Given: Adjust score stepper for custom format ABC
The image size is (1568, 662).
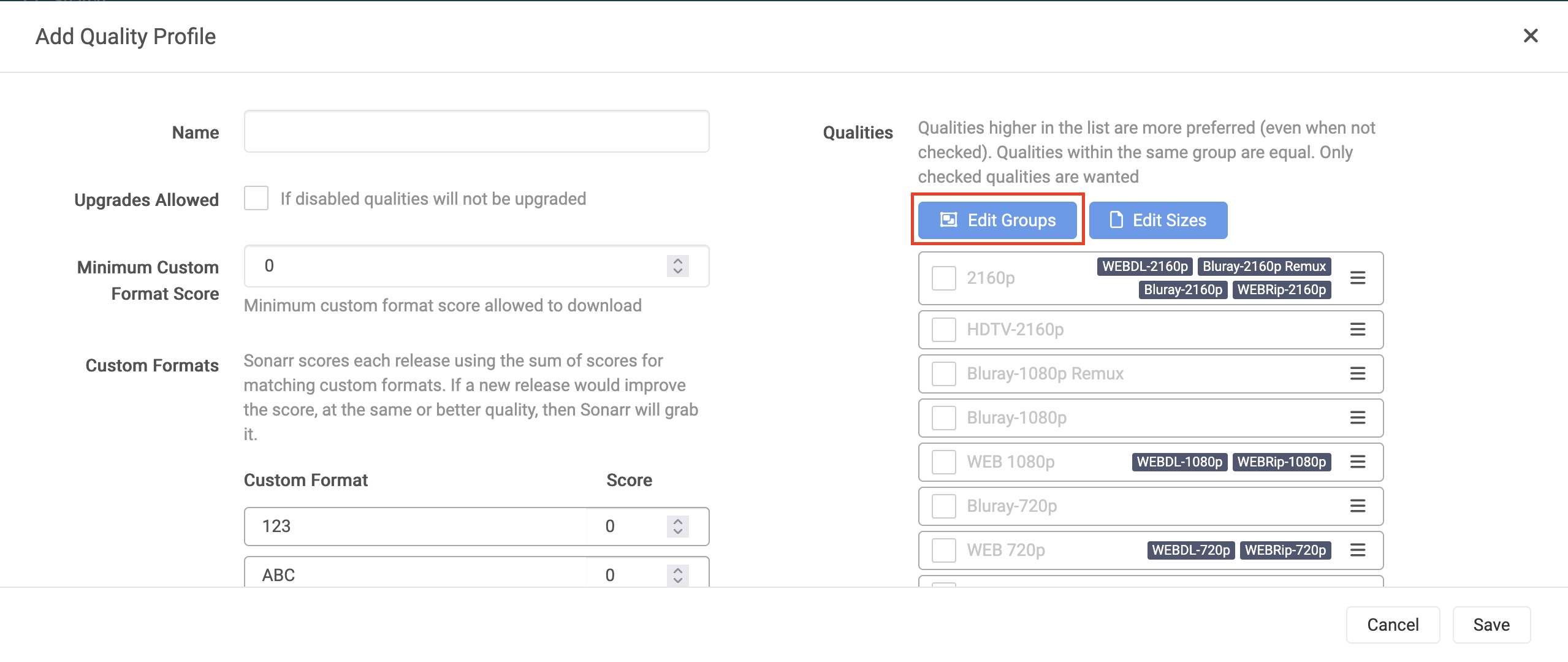Looking at the screenshot, I should pos(677,575).
